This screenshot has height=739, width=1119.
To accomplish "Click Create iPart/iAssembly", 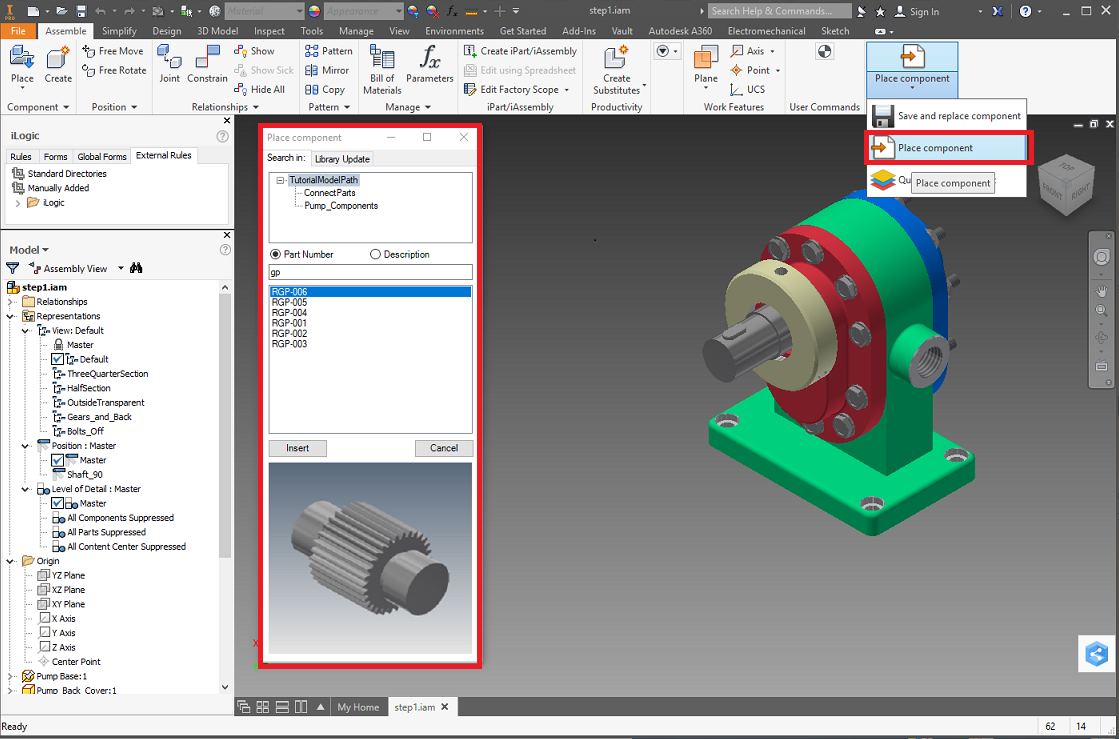I will (x=520, y=51).
